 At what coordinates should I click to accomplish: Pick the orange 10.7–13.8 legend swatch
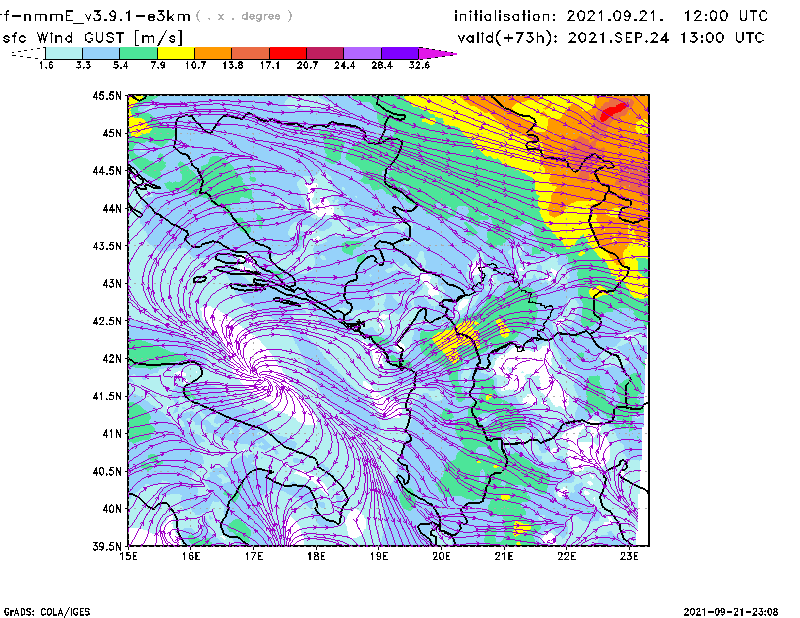pyautogui.click(x=213, y=53)
